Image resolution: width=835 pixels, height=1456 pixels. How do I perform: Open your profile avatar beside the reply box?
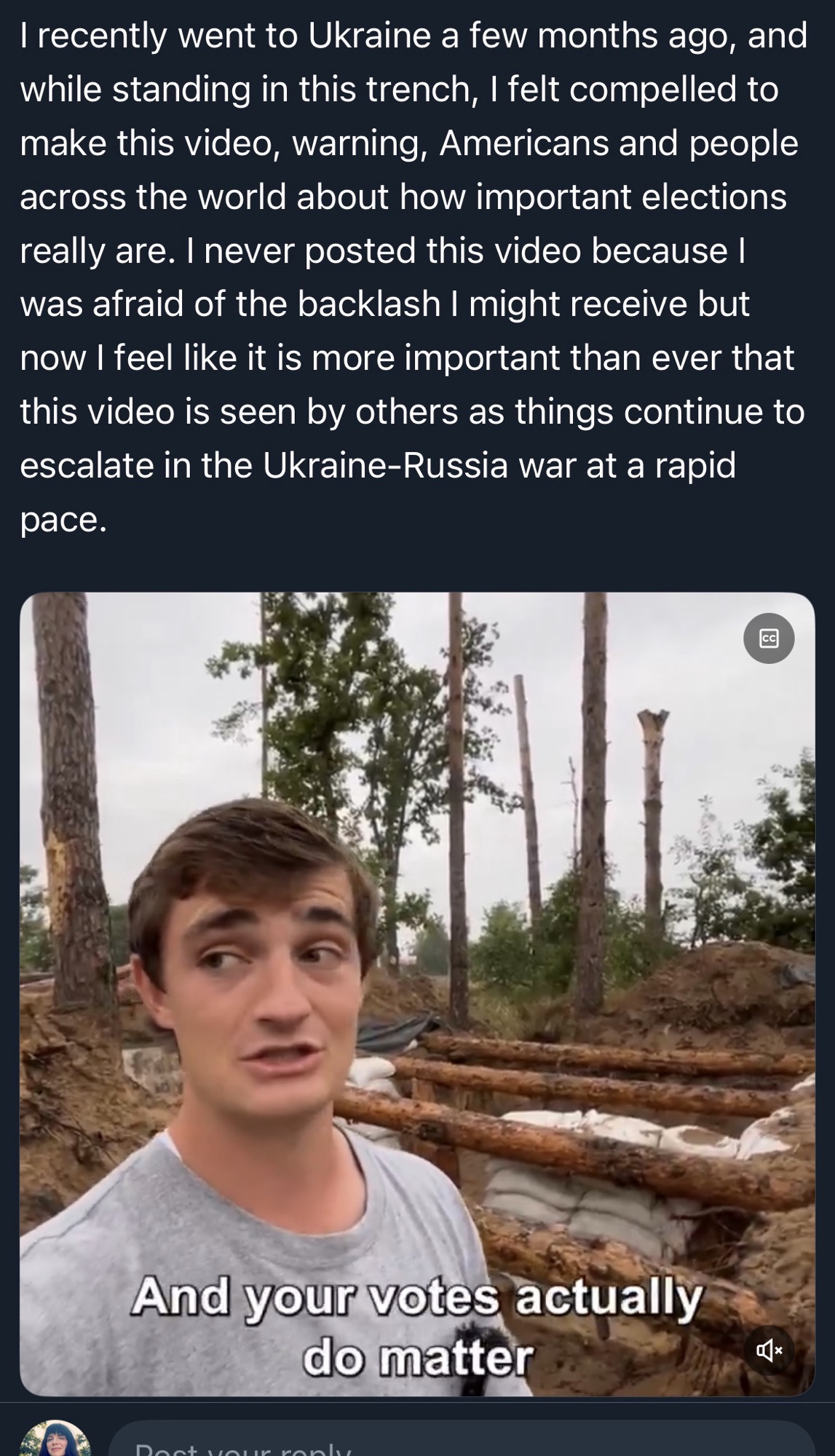coord(55,1440)
